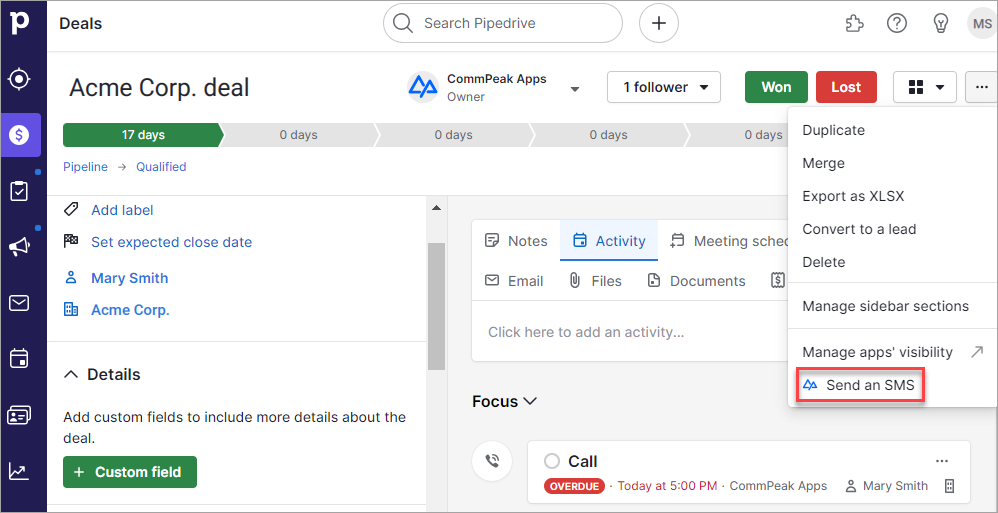Image resolution: width=998 pixels, height=513 pixels.
Task: Choose Send an SMS
Action: coord(859,385)
